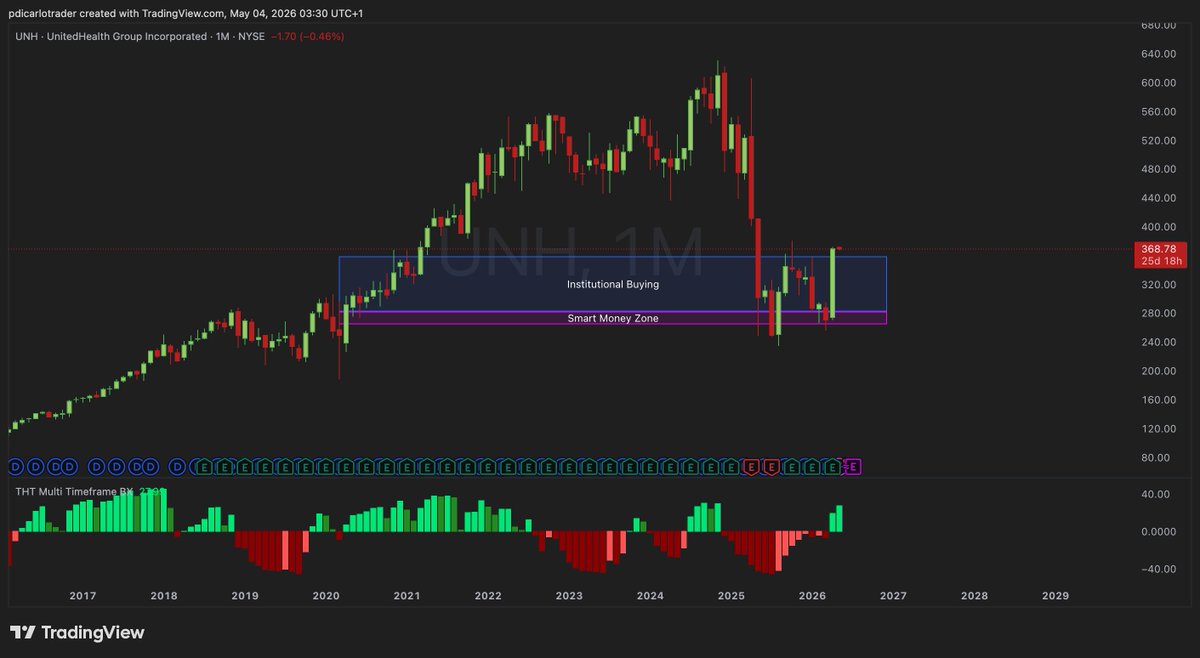
Task: Click the 25d 18h bar countdown label
Action: click(x=1159, y=261)
